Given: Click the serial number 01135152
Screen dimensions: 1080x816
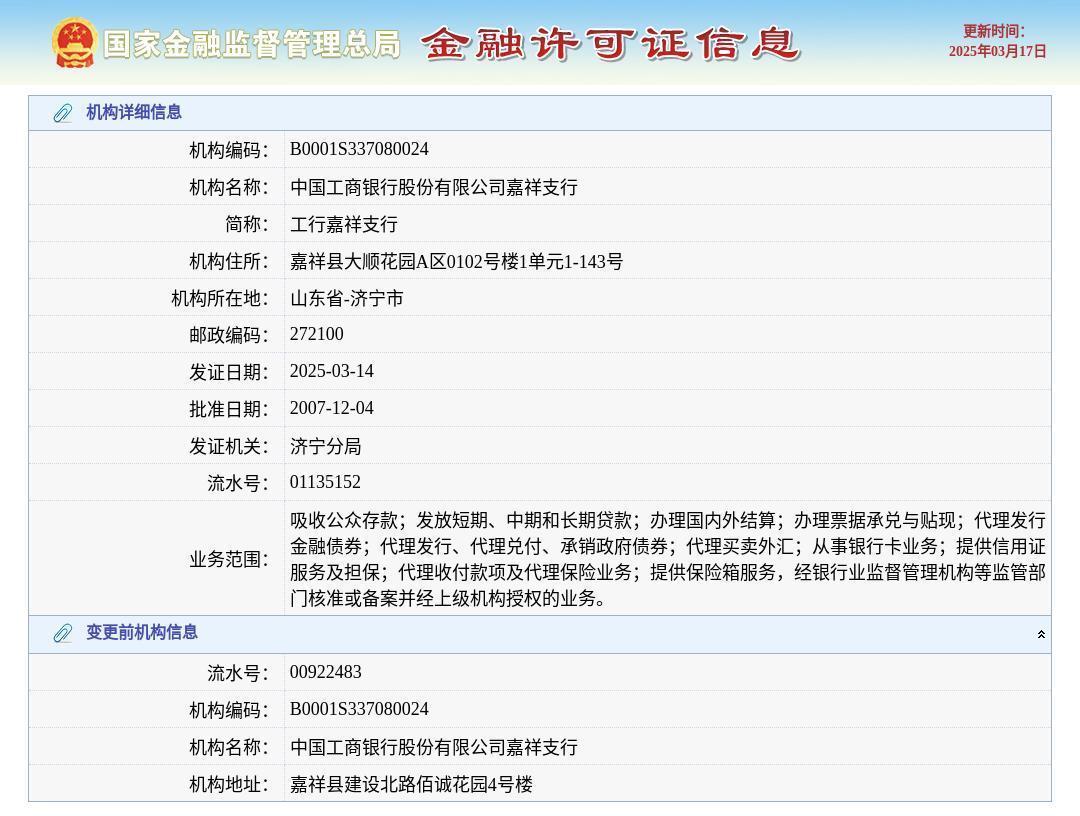Looking at the screenshot, I should pos(325,483).
